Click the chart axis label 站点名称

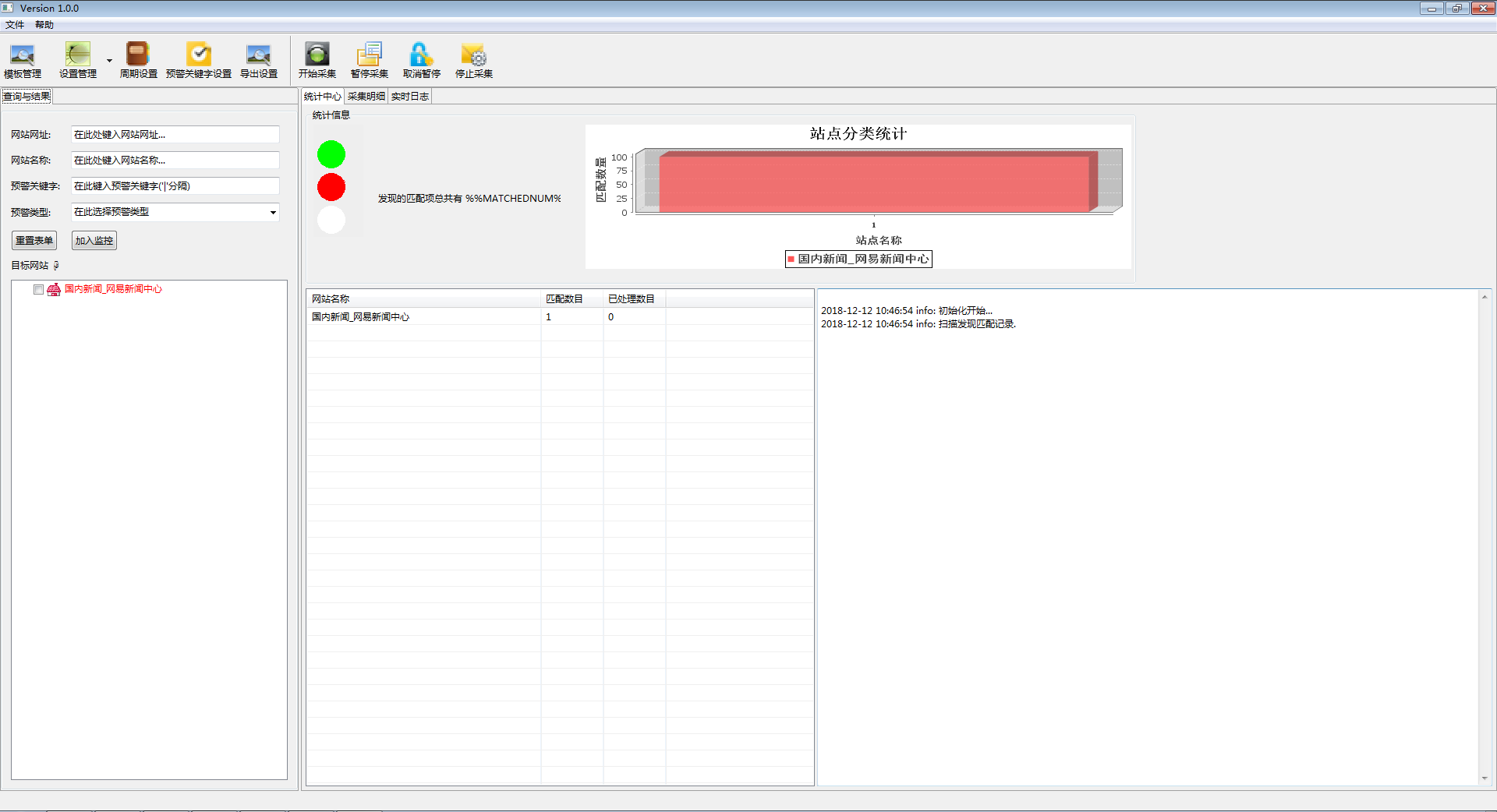879,241
